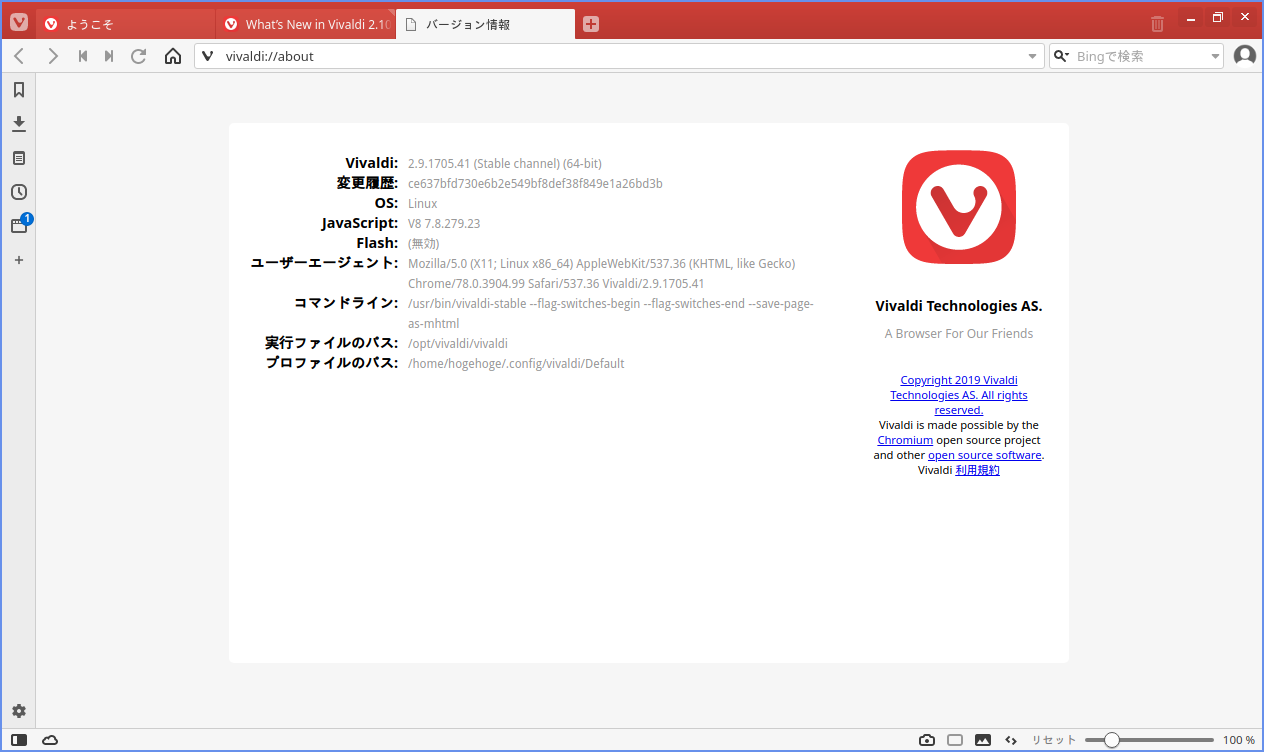This screenshot has width=1264, height=752.
Task: Open a new tab
Action: click(591, 24)
